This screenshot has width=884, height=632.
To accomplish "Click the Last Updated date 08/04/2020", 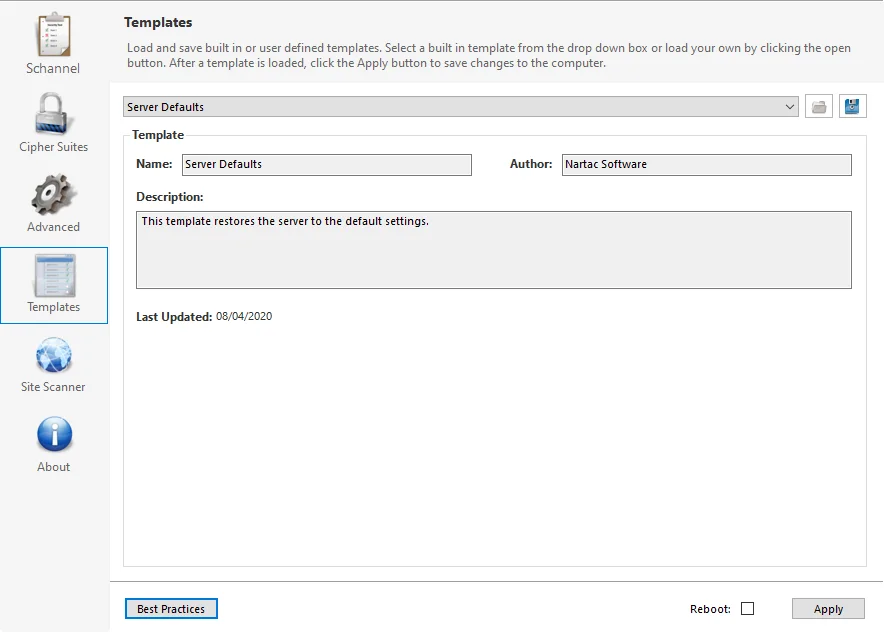I will tap(244, 316).
